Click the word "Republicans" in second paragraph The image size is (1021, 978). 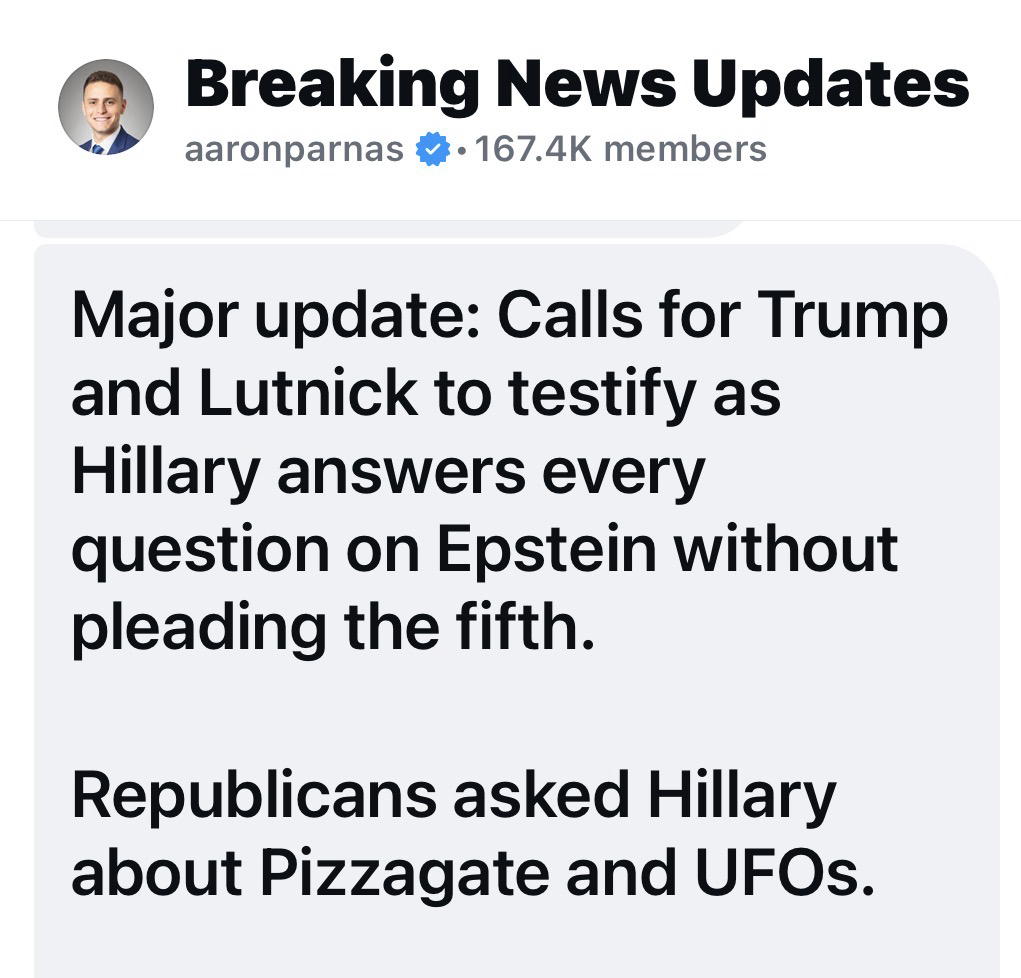[254, 794]
